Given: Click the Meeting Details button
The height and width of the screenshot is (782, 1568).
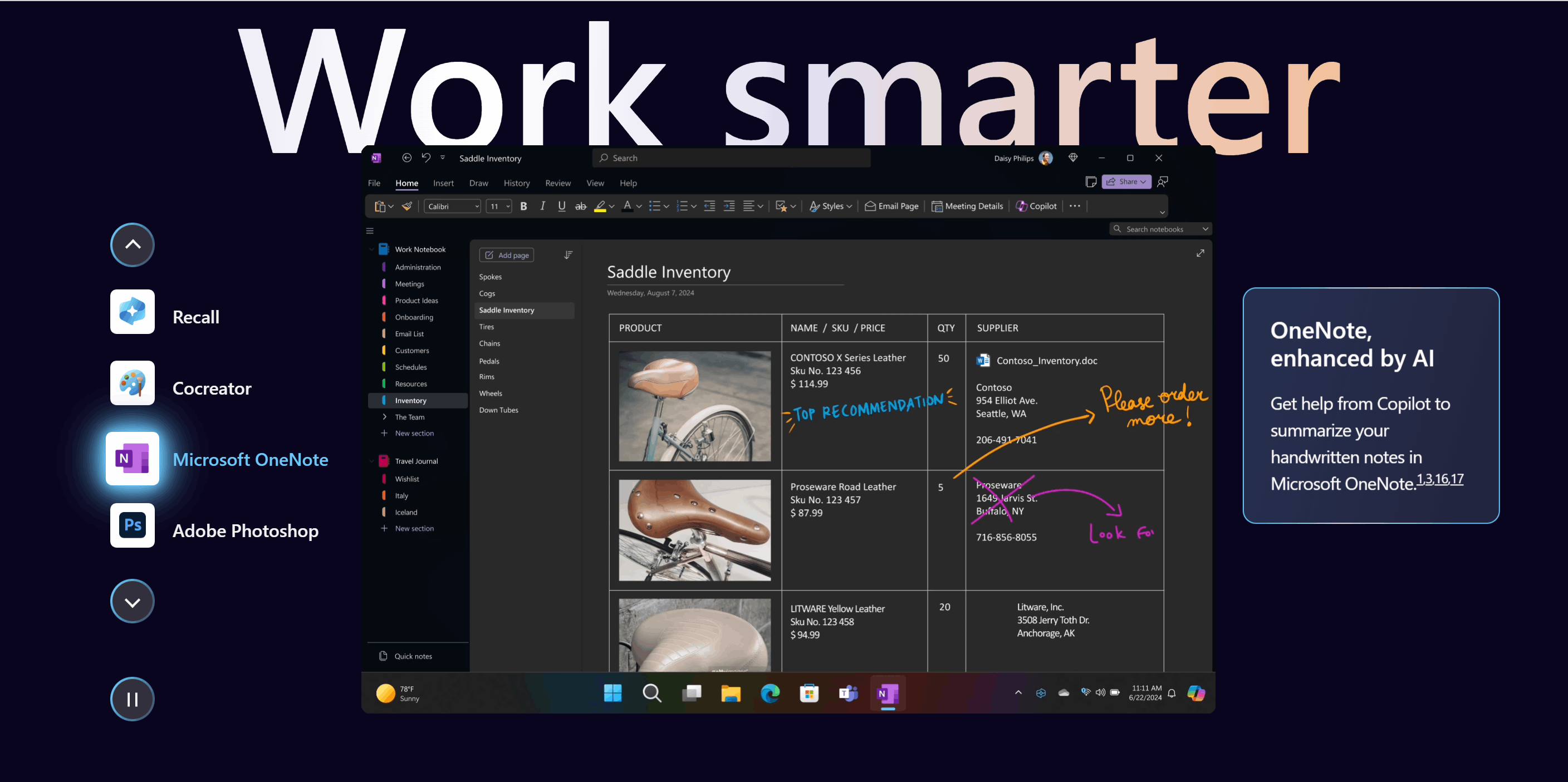Looking at the screenshot, I should tap(967, 206).
